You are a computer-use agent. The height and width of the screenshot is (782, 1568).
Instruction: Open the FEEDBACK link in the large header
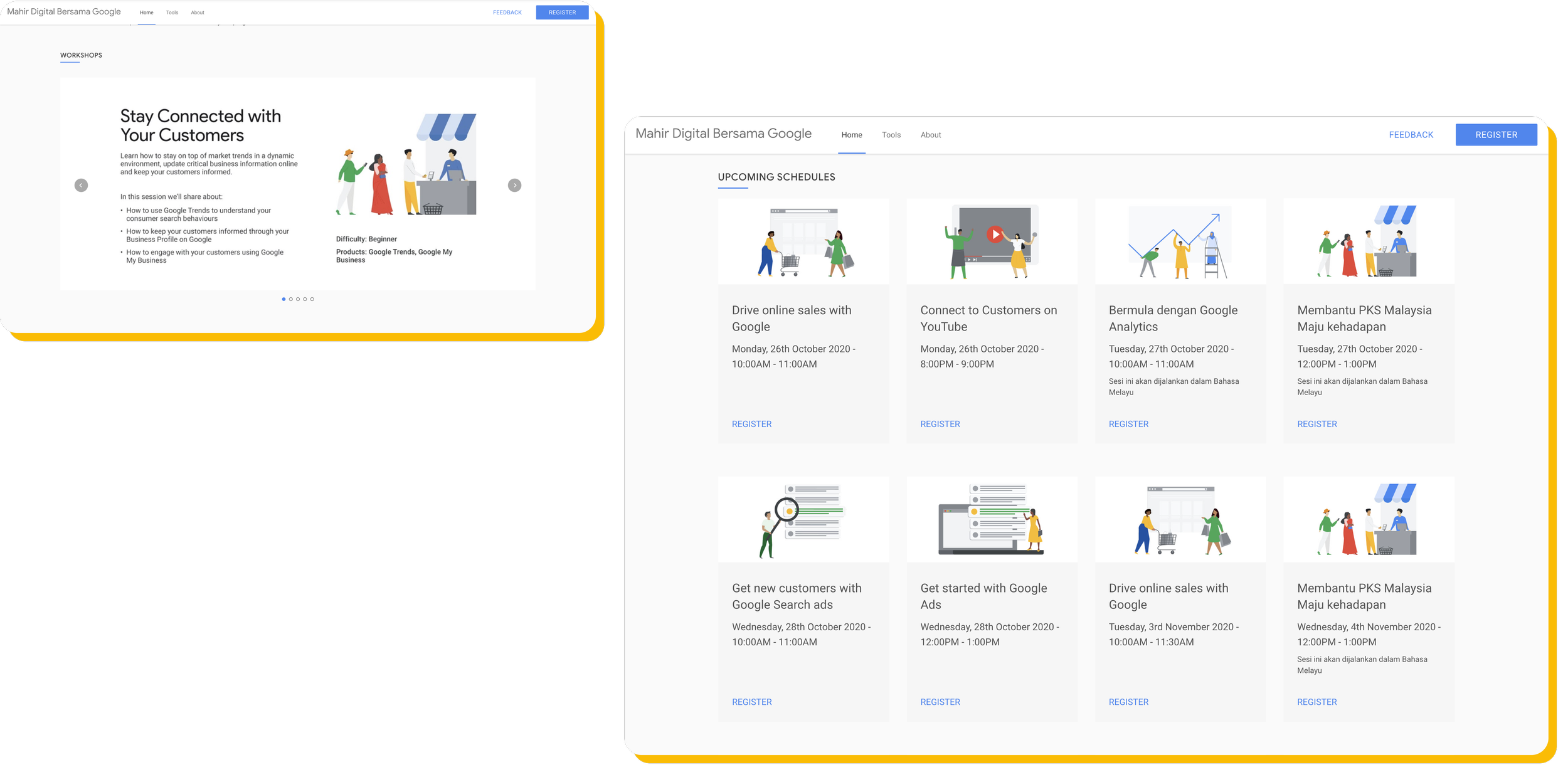[x=1411, y=135]
